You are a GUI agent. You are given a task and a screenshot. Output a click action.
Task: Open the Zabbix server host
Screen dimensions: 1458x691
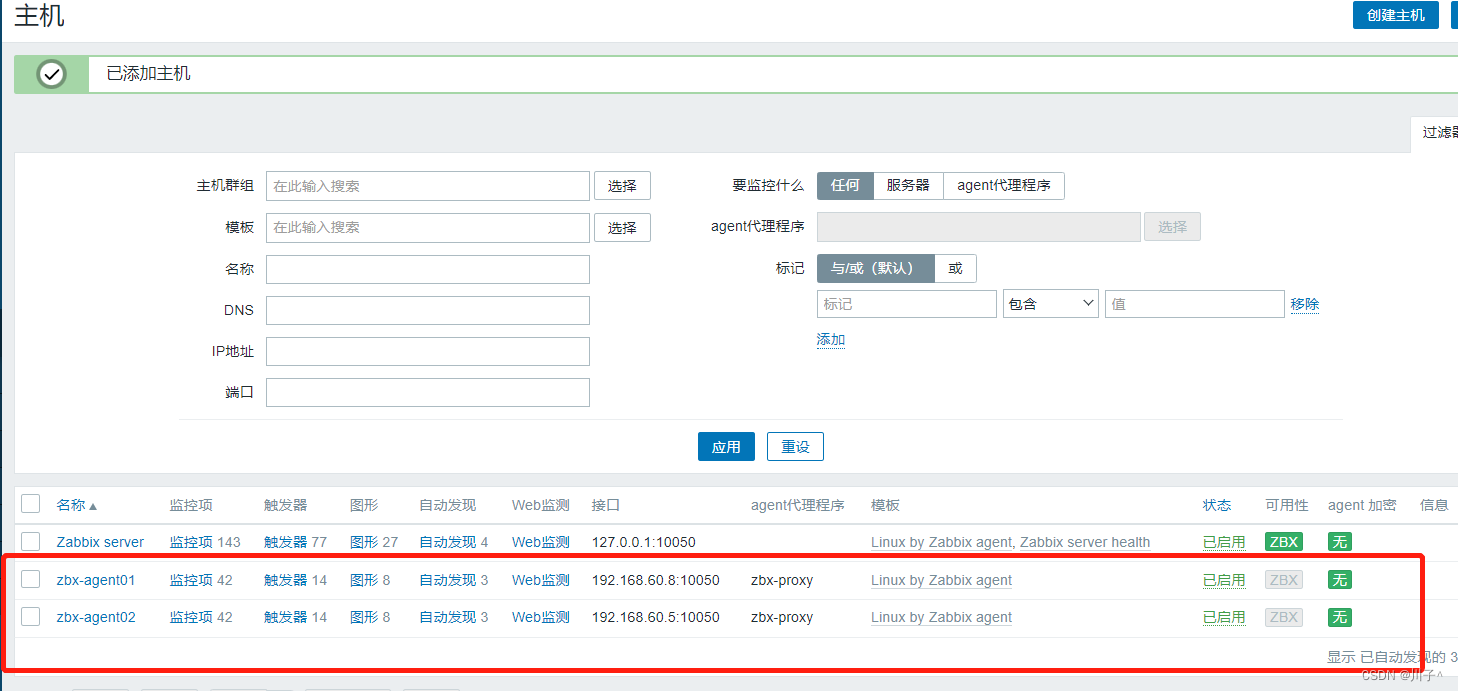coord(100,542)
